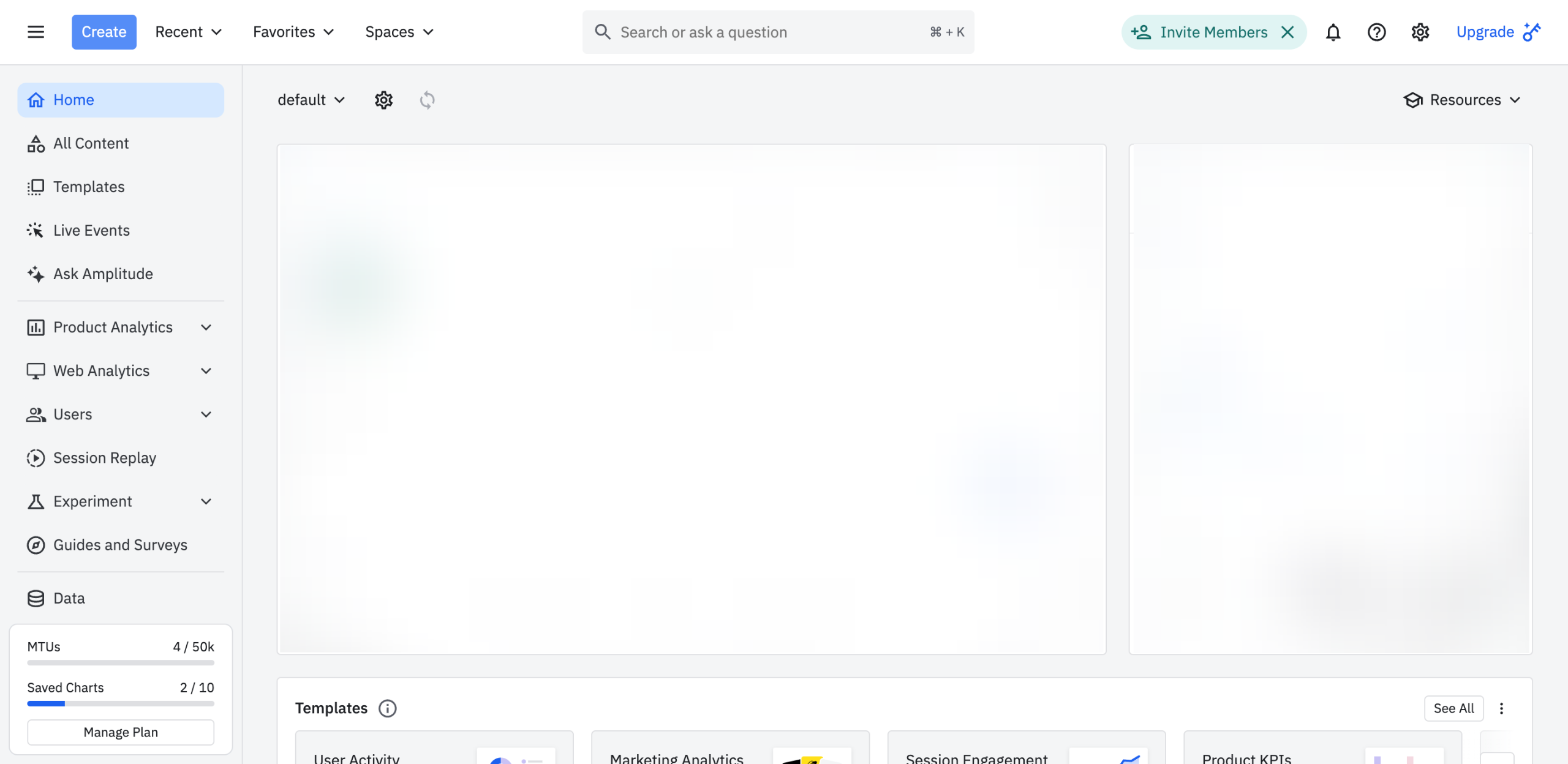
Task: Click the Saved Charts usage progress bar
Action: click(121, 704)
